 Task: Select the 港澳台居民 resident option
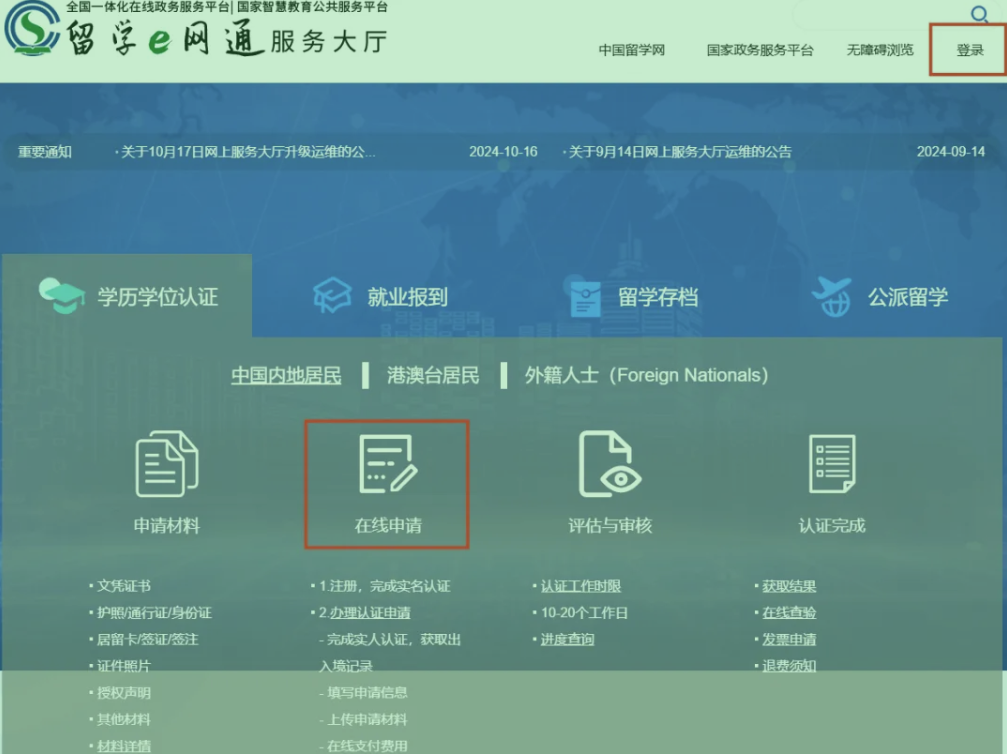tap(434, 376)
